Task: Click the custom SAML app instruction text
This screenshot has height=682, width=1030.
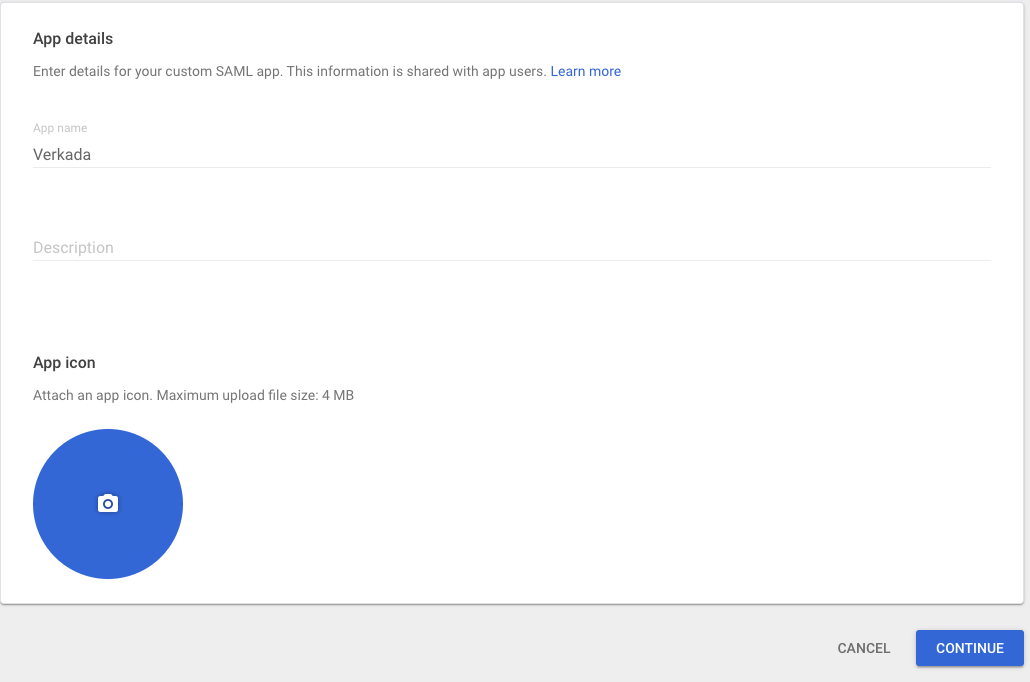Action: [290, 72]
